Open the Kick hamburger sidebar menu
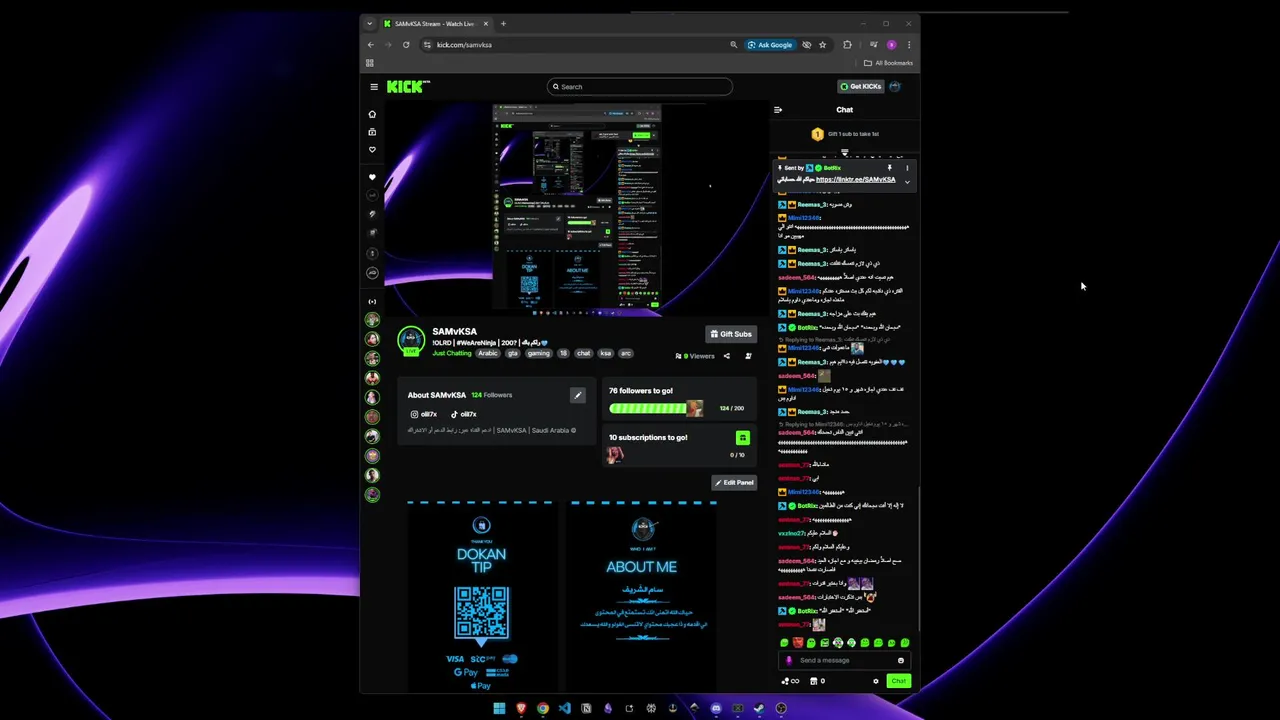Image resolution: width=1280 pixels, height=720 pixels. (x=374, y=86)
